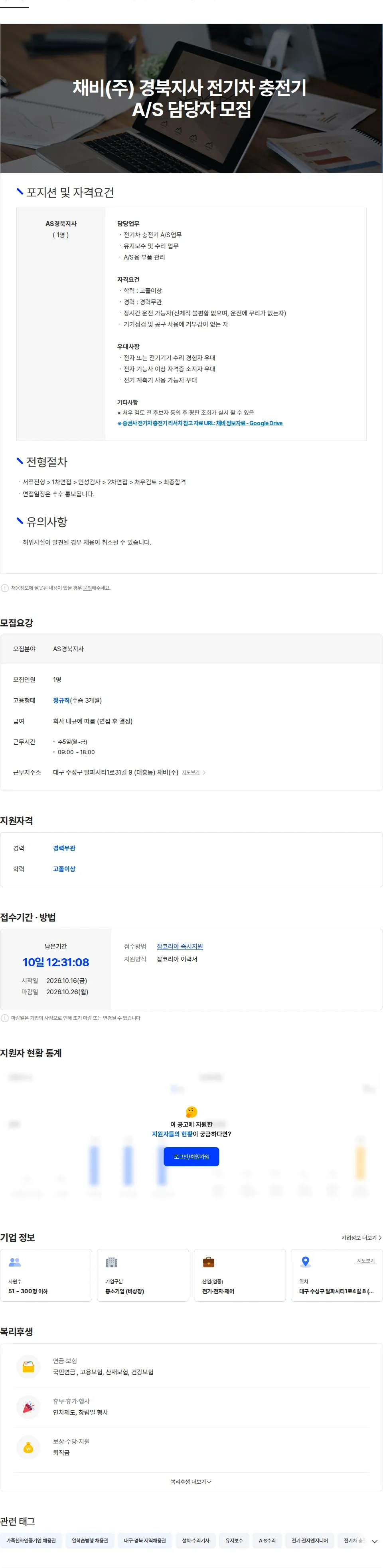383x1568 pixels.
Task: Click the banner image titled 채비(주) 경북지사
Action: point(191,99)
